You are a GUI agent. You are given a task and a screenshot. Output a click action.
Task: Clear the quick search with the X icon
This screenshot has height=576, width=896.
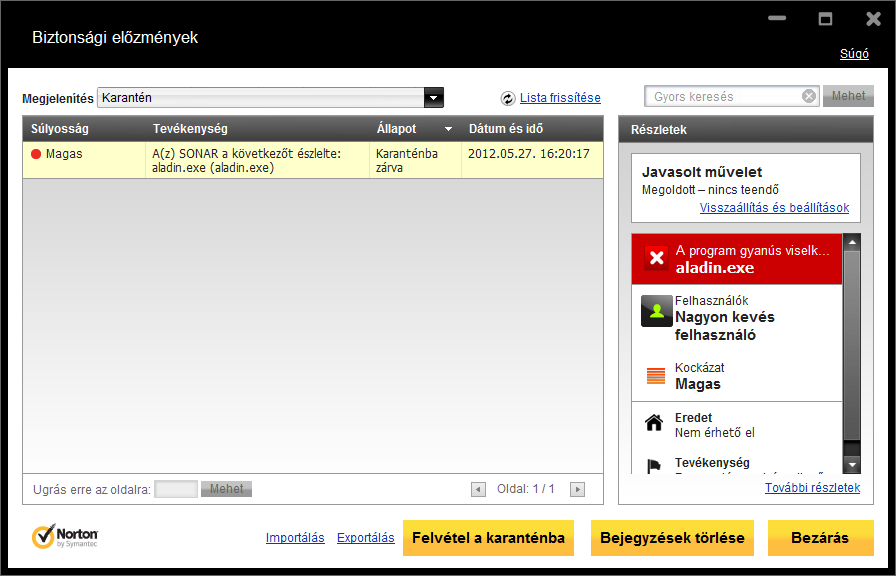pos(809,97)
